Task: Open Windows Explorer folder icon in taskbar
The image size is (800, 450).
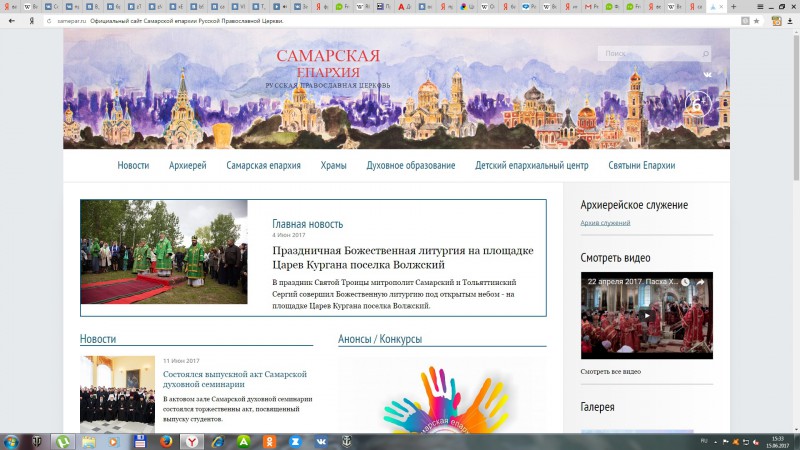Action: (x=88, y=442)
